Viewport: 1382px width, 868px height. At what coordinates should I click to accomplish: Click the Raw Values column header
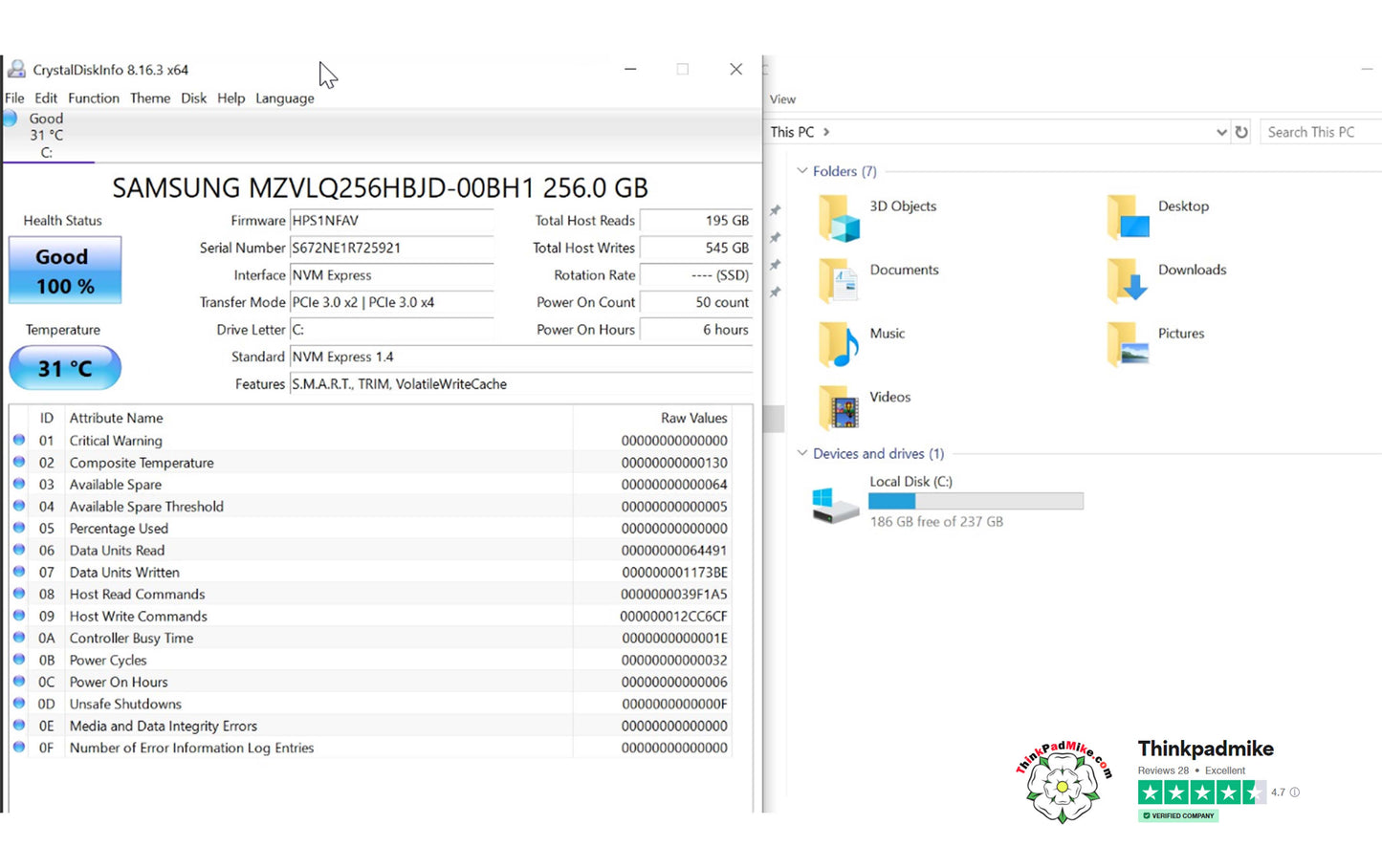(652, 418)
